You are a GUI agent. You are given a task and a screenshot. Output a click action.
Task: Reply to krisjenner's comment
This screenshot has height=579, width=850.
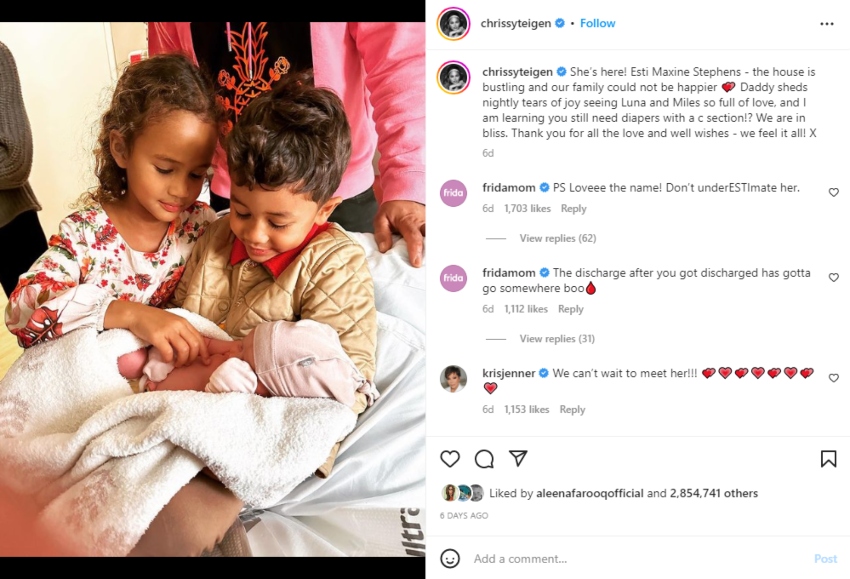[x=572, y=409]
